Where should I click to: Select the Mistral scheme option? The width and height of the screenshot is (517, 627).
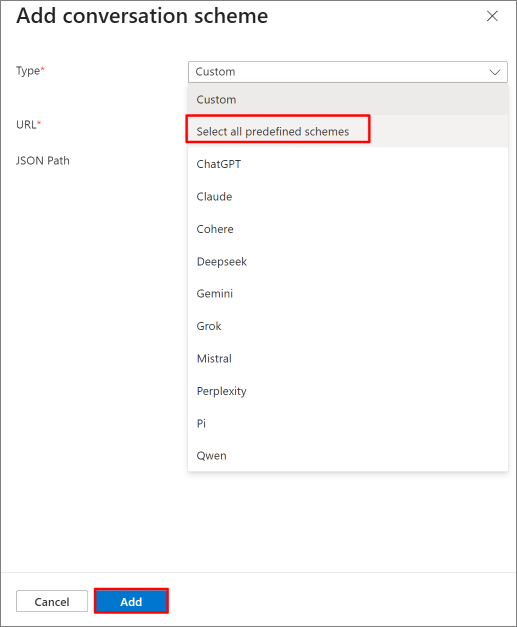point(348,358)
